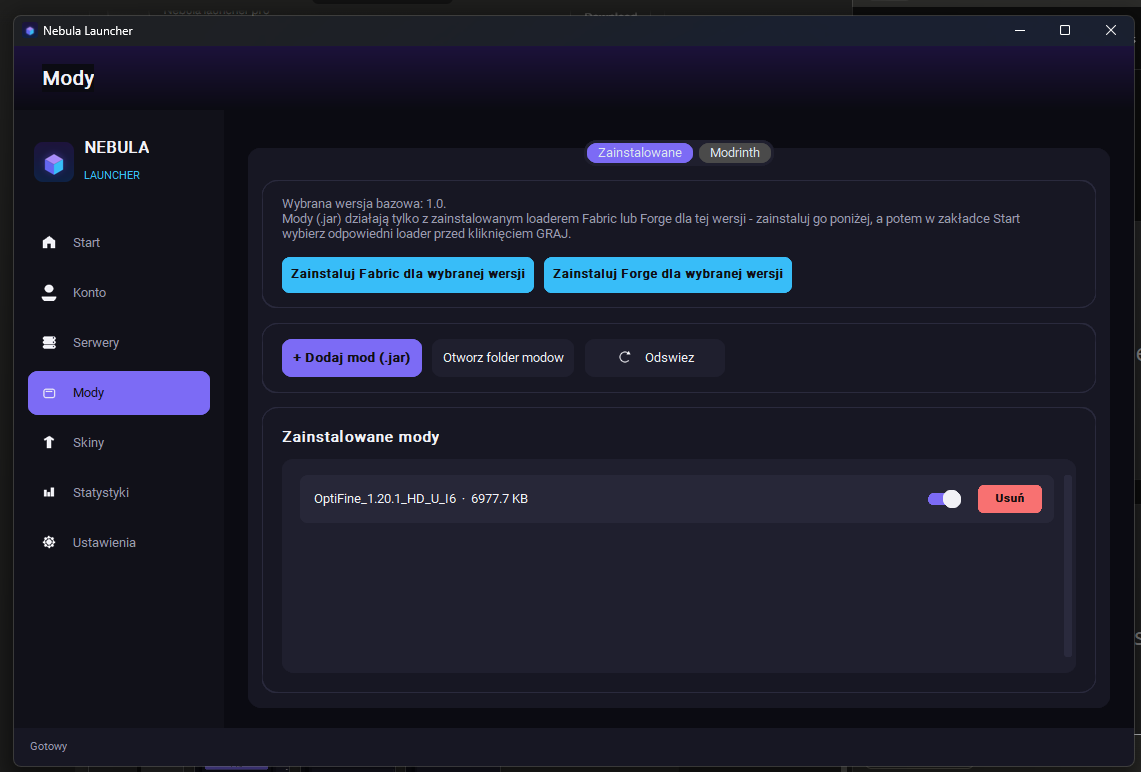The height and width of the screenshot is (772, 1141).
Task: Click the Gotowy status bar text
Action: pyautogui.click(x=49, y=747)
